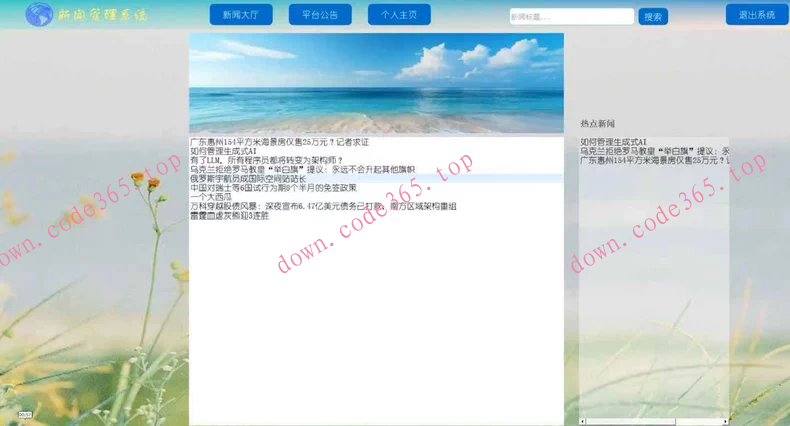Click the globe logo icon
The image size is (790, 426).
click(x=39, y=15)
